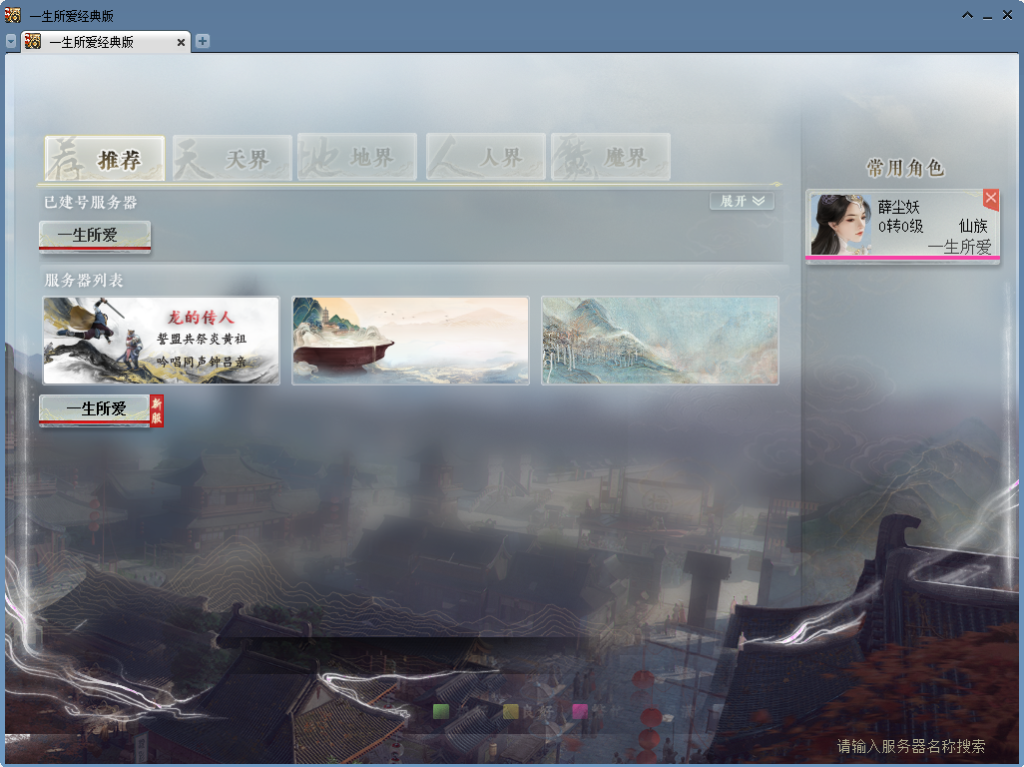This screenshot has width=1024, height=767.
Task: Open a new tab with the plus icon
Action: tap(202, 41)
